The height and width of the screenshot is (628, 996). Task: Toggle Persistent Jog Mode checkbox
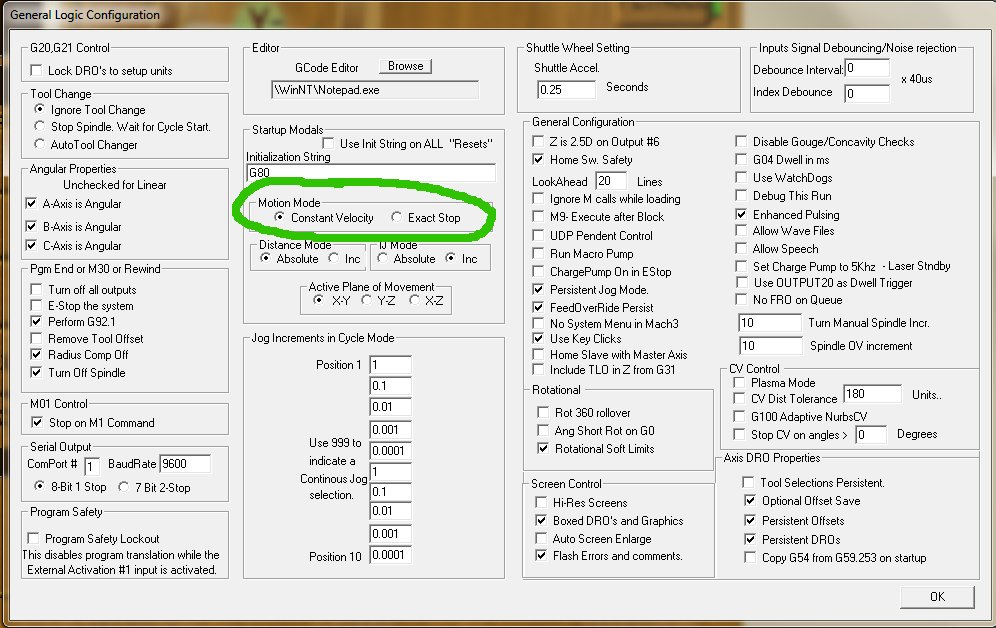539,289
